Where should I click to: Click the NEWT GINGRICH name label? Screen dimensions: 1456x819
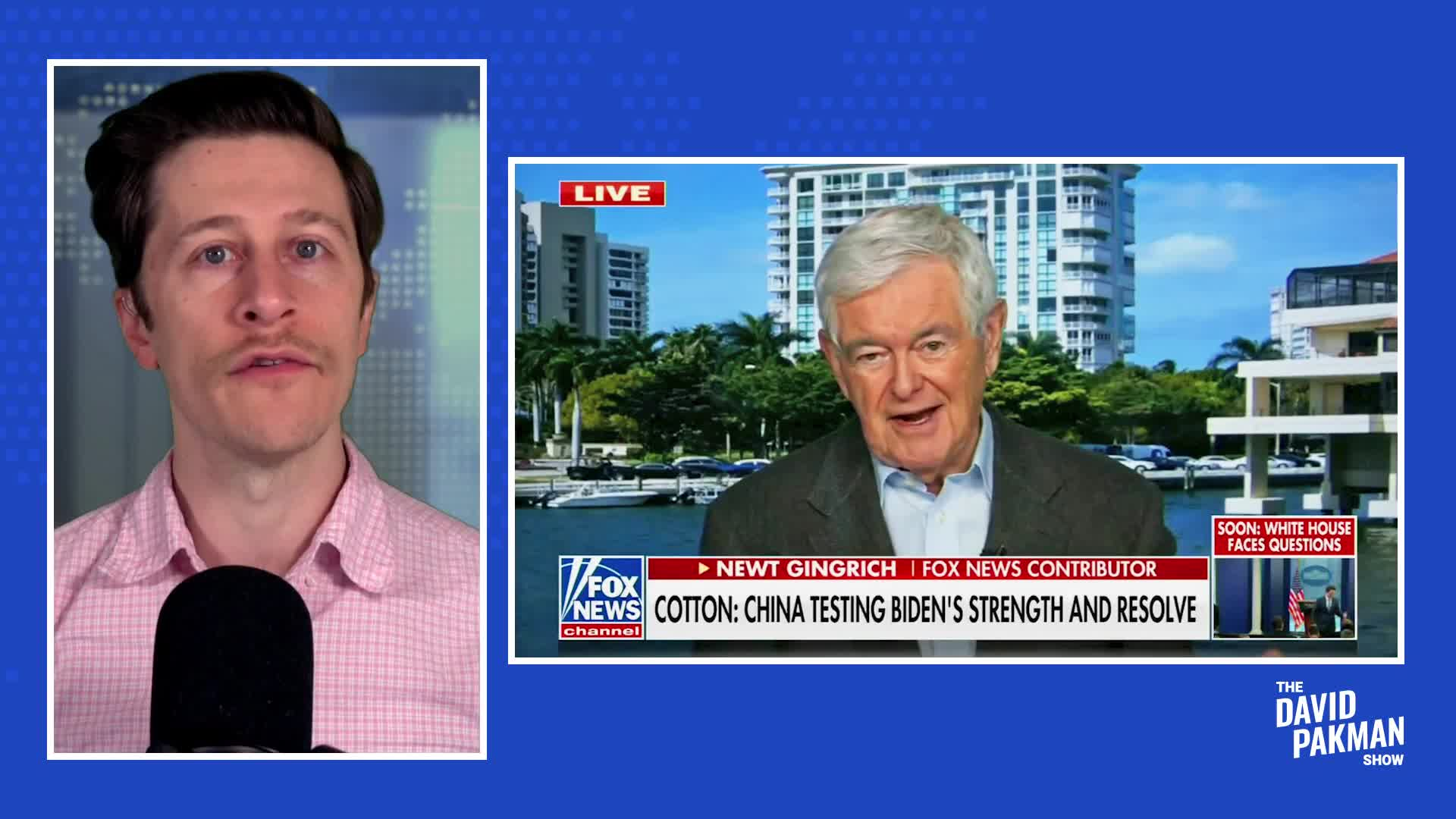point(806,569)
